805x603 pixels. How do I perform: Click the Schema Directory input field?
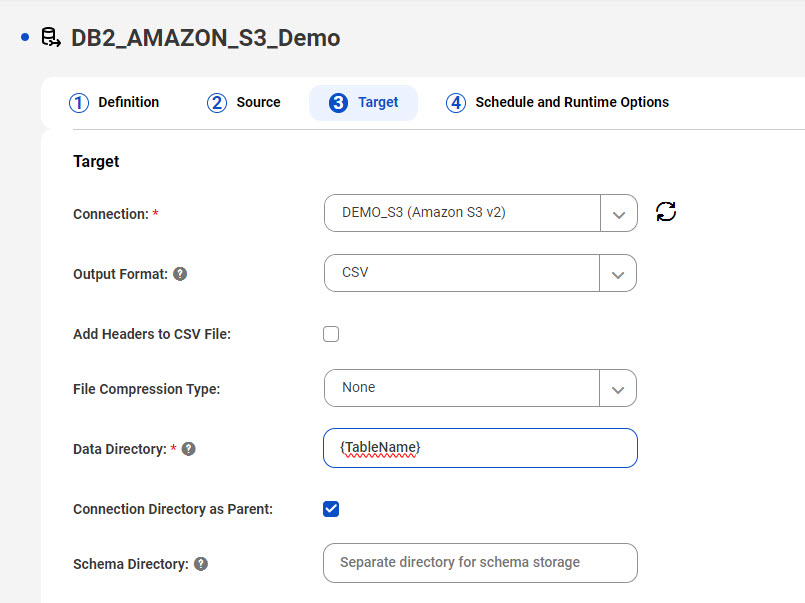[481, 563]
